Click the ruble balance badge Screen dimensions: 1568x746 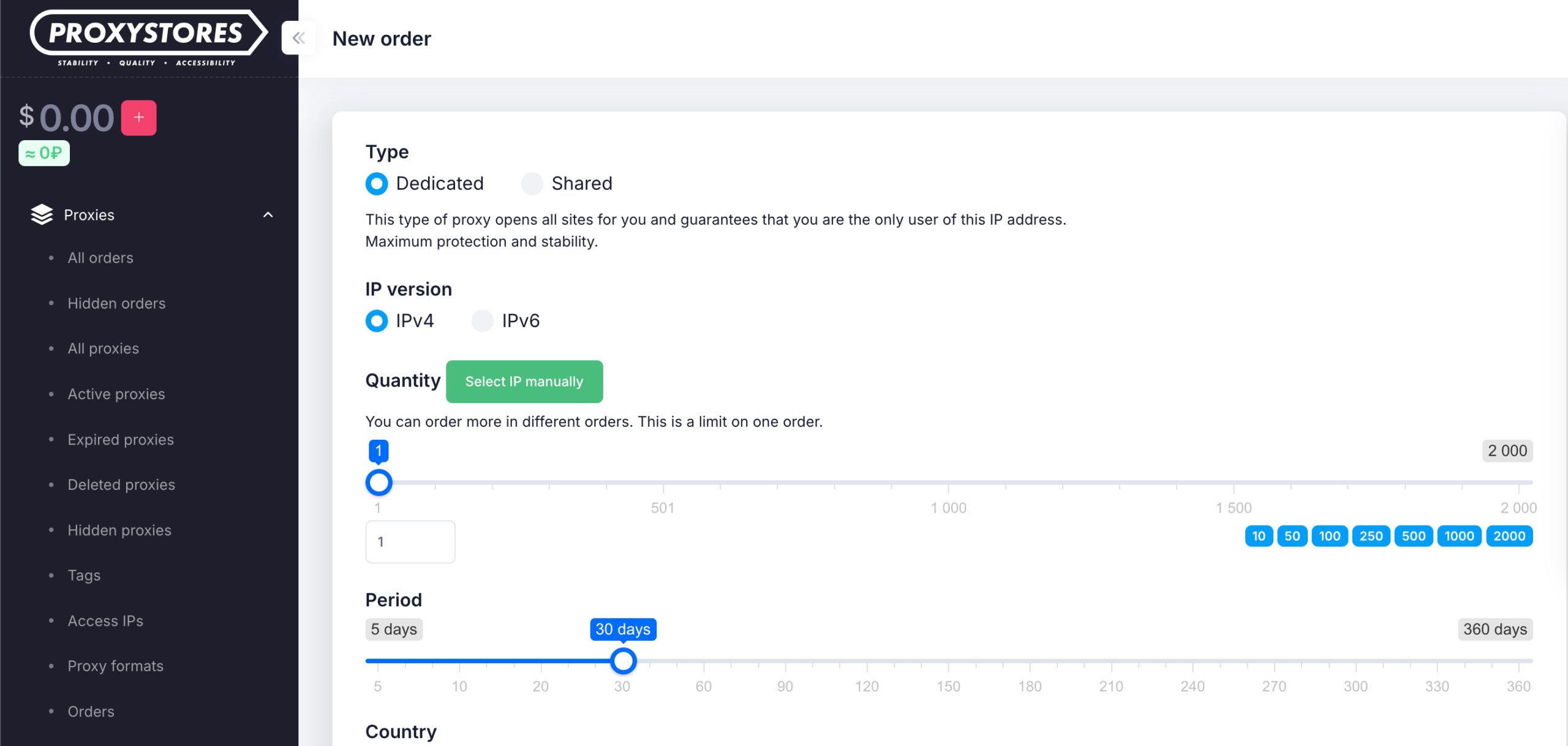44,153
